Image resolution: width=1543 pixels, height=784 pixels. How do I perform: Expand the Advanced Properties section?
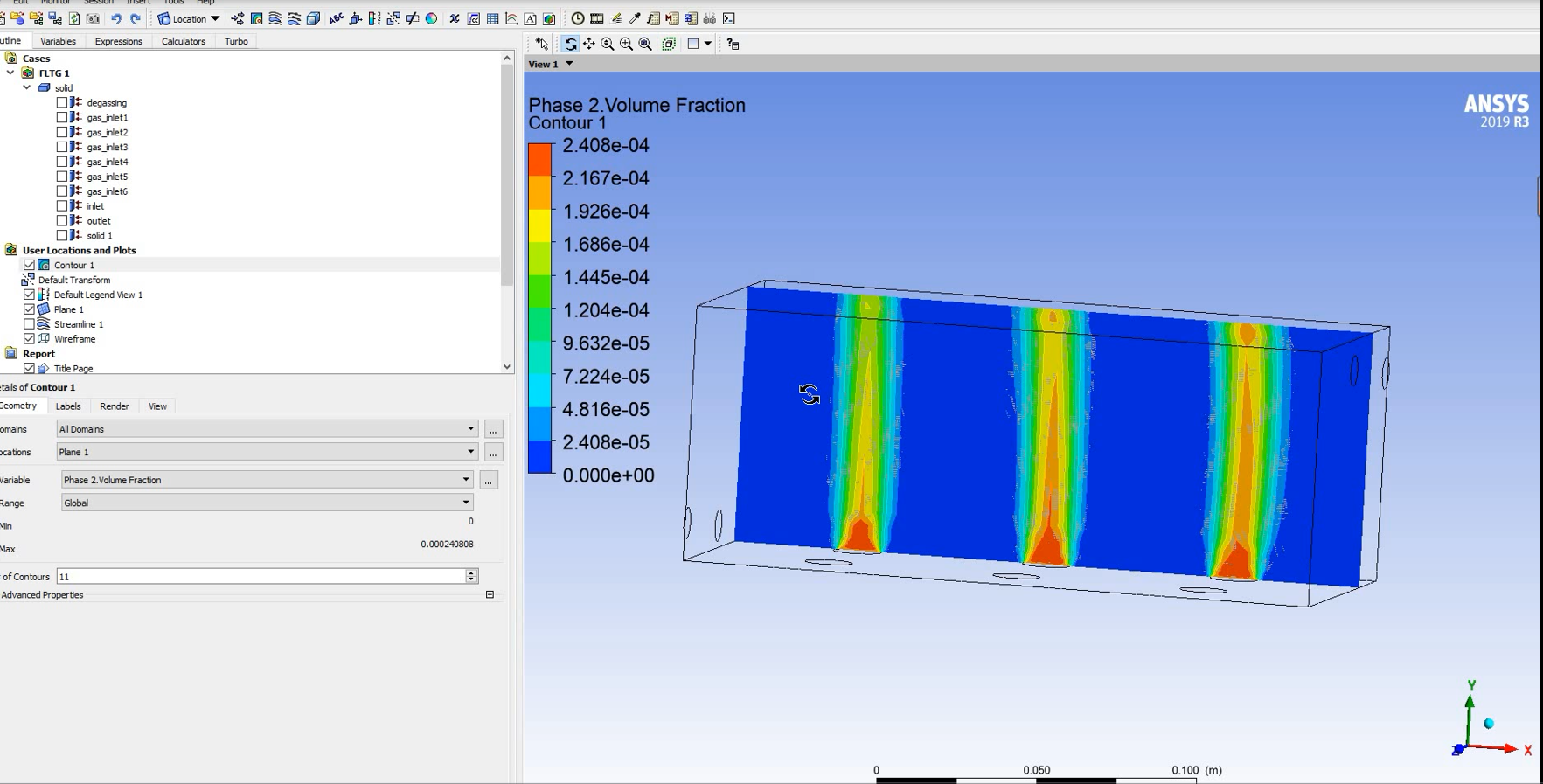coord(490,595)
